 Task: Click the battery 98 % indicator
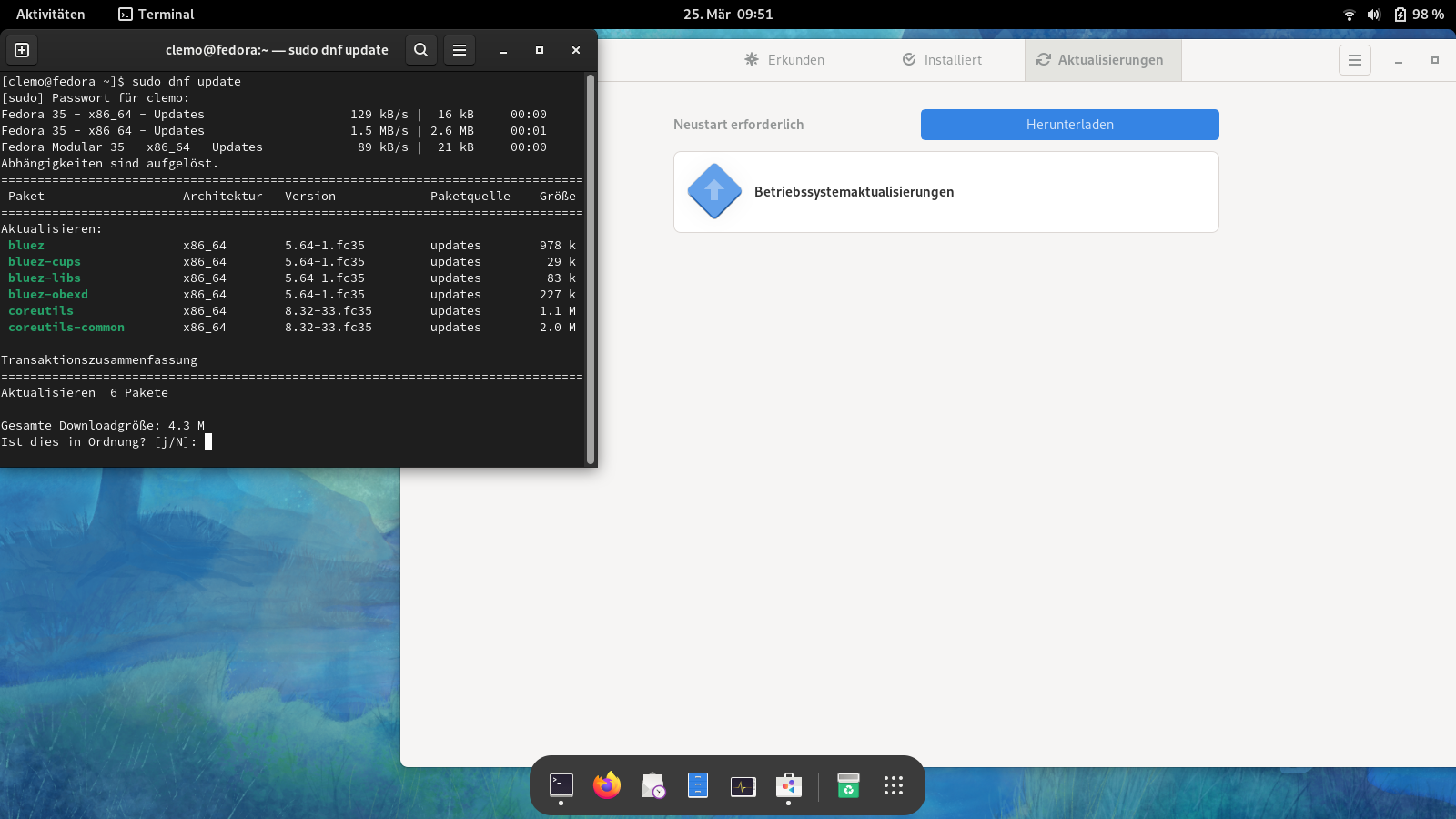[x=1420, y=15]
